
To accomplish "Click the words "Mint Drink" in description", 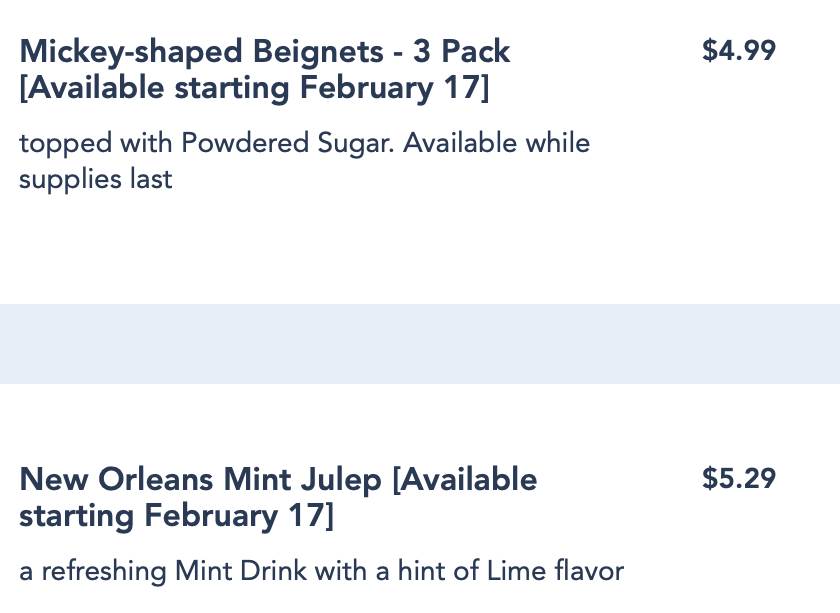I will point(240,572).
